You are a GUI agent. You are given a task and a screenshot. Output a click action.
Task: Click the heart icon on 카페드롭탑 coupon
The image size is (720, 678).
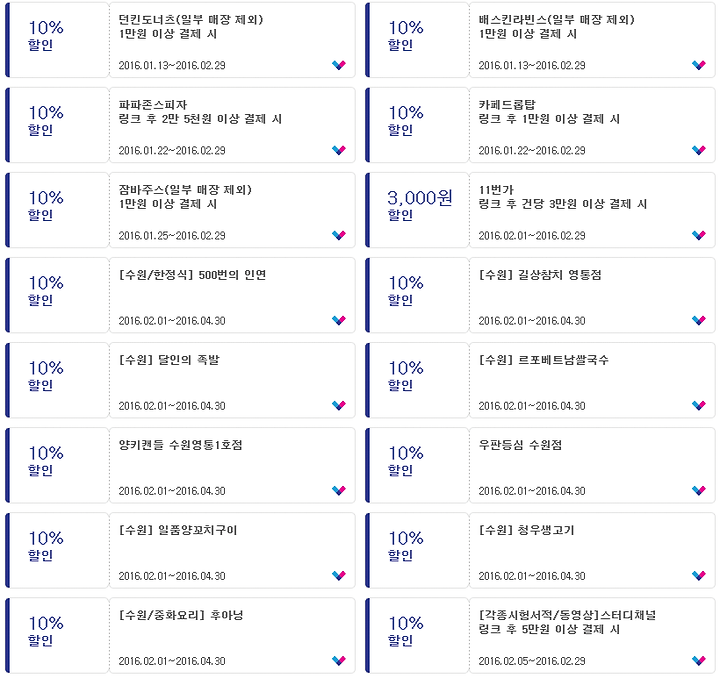click(699, 150)
